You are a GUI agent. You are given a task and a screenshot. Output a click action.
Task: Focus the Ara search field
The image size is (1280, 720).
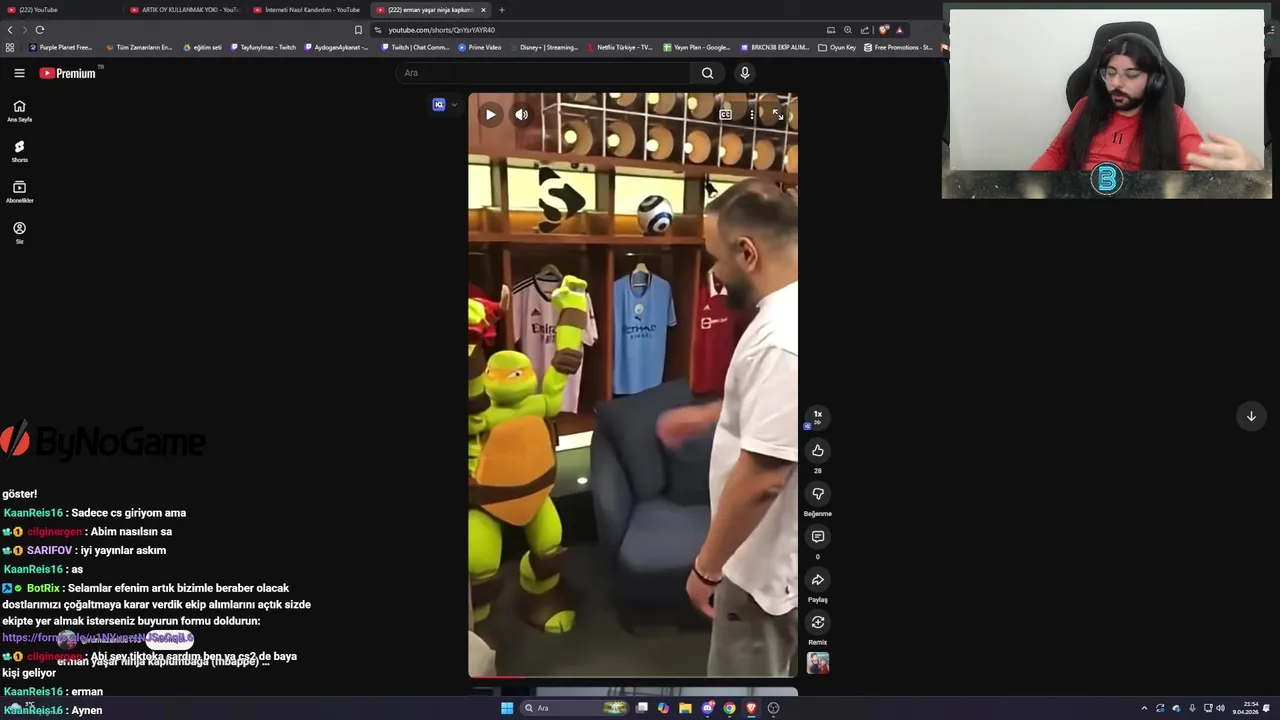[x=543, y=73]
